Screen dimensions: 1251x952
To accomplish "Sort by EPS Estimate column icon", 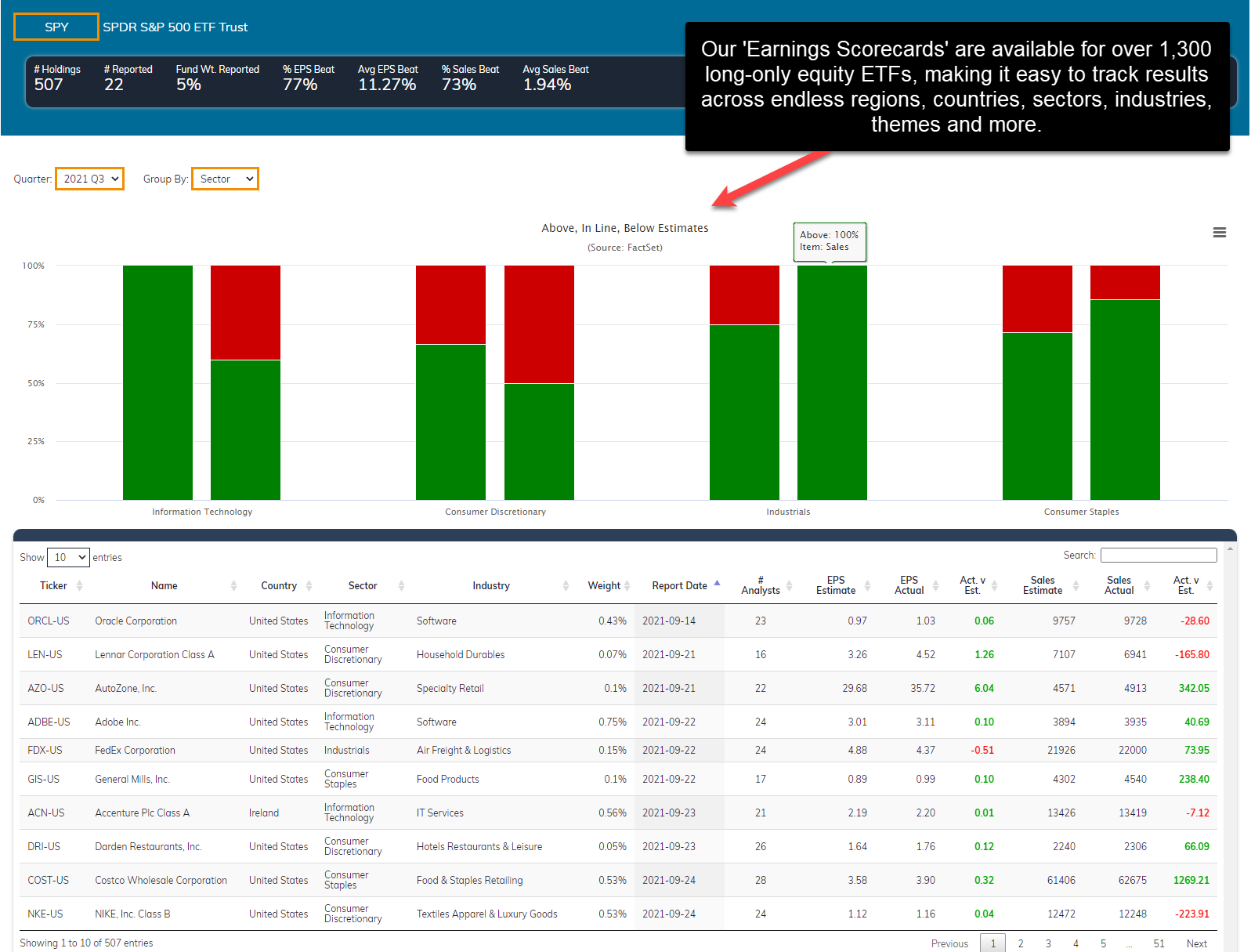I will coord(867,586).
